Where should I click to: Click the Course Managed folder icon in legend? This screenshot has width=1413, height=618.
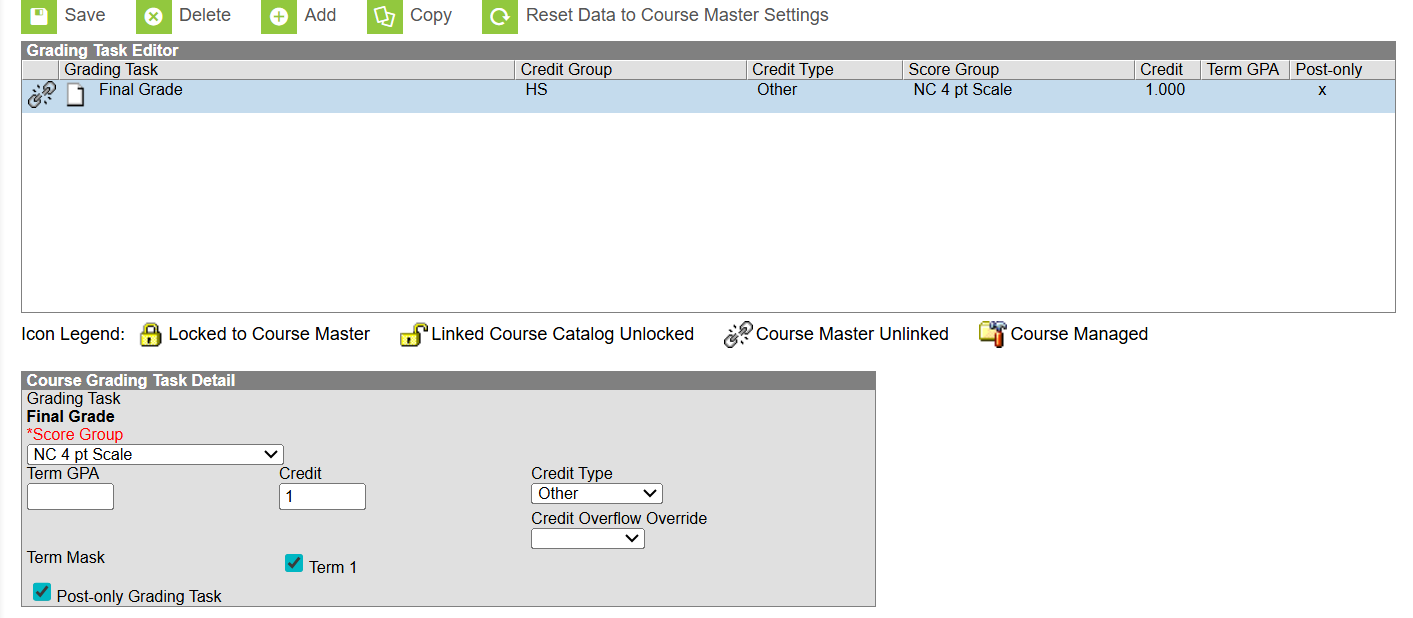[992, 333]
